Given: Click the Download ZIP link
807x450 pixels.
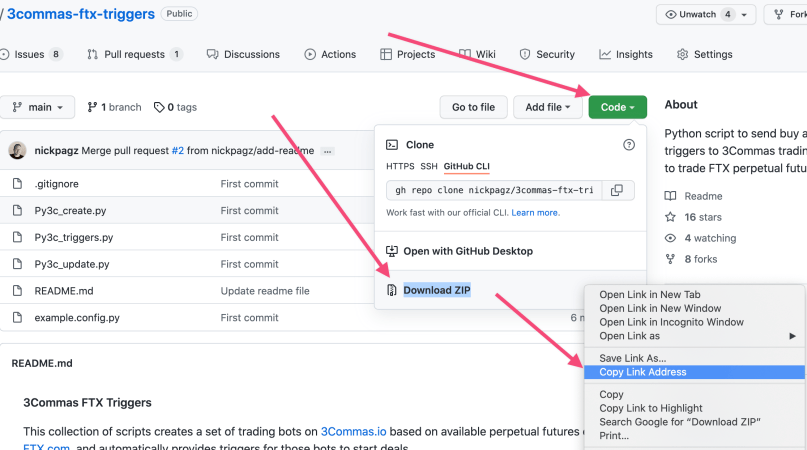Looking at the screenshot, I should click(x=437, y=290).
